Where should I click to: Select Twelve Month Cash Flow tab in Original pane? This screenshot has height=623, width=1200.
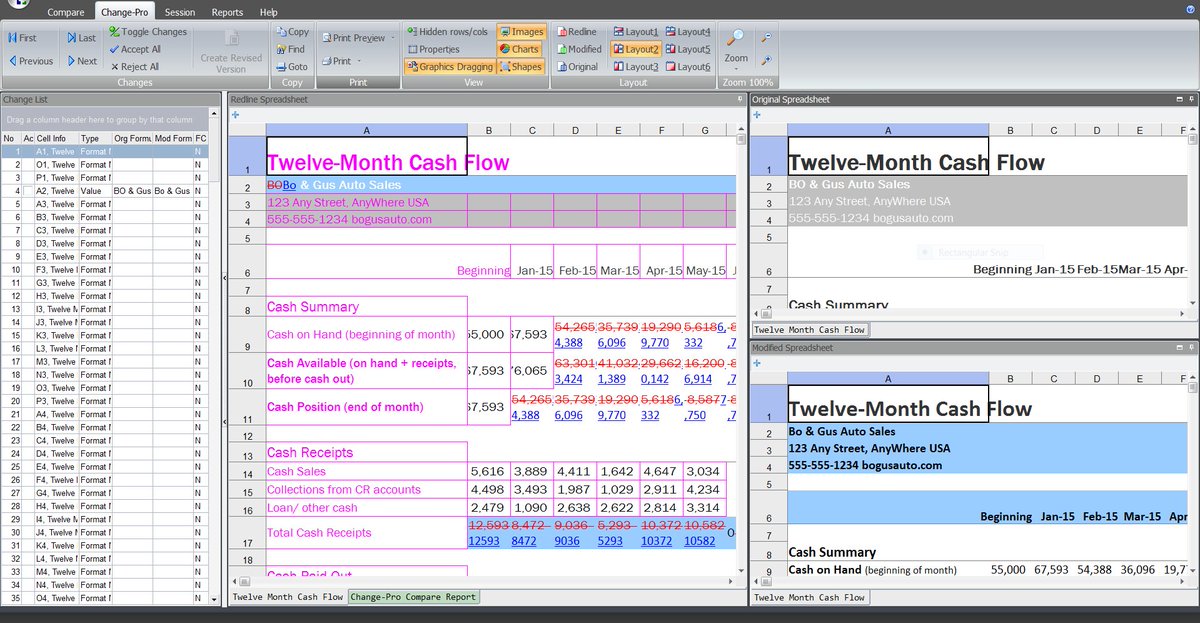coord(809,329)
